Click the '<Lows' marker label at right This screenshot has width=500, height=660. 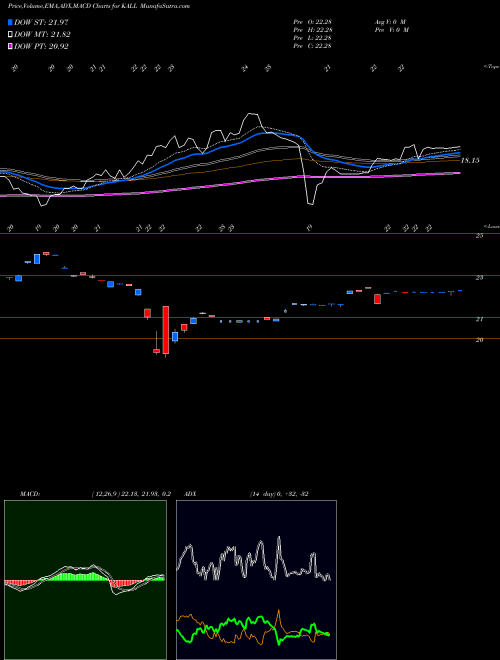click(492, 226)
